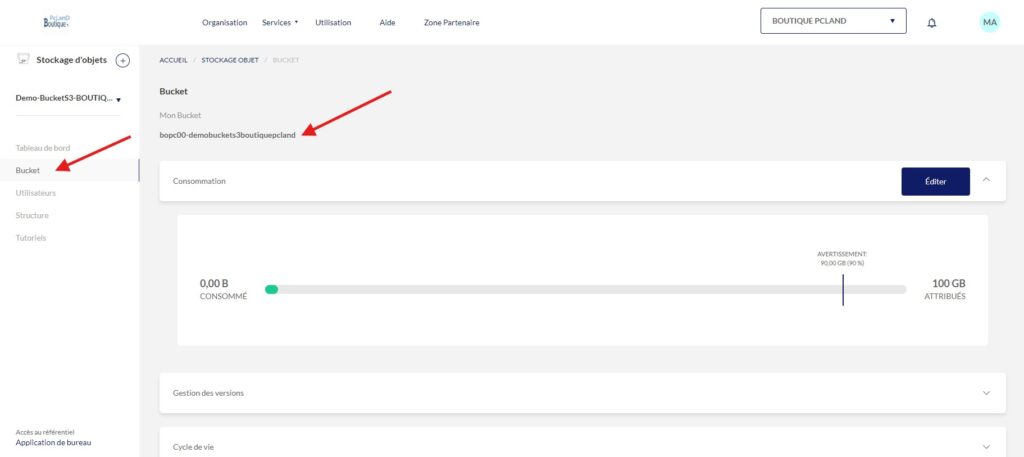Click the Éditer button
The height and width of the screenshot is (457, 1024).
tap(935, 181)
